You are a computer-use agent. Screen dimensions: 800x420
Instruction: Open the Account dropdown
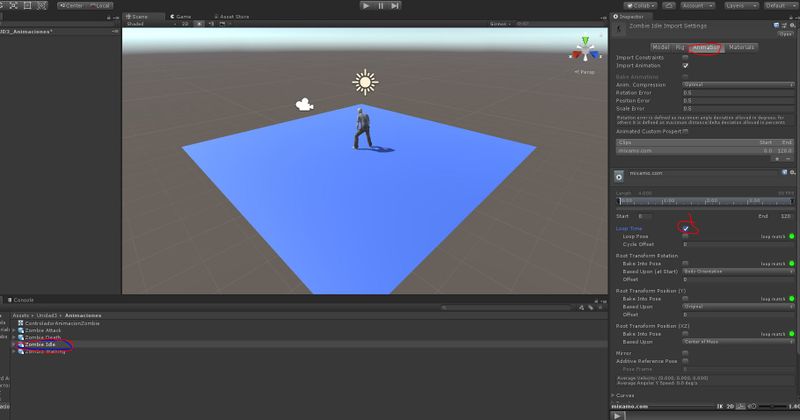pyautogui.click(x=697, y=6)
